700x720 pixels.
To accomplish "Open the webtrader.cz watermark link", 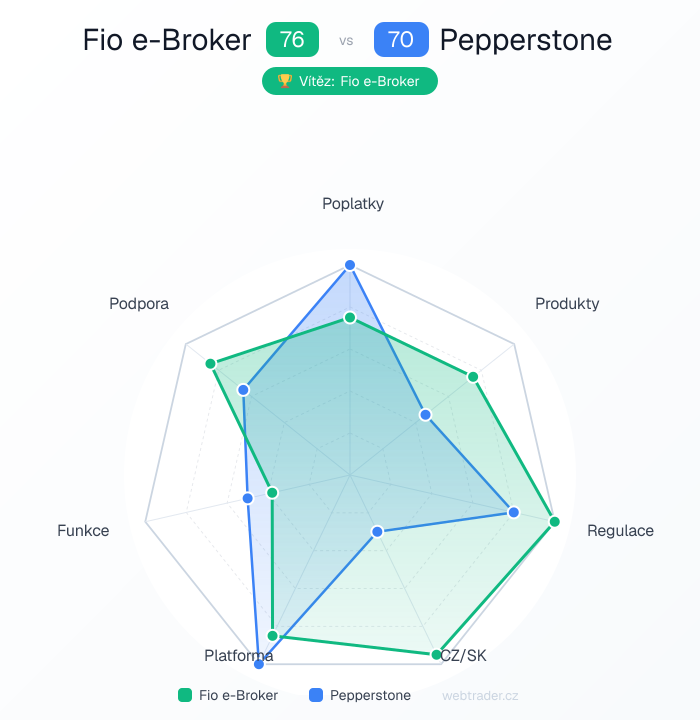I will 480,695.
